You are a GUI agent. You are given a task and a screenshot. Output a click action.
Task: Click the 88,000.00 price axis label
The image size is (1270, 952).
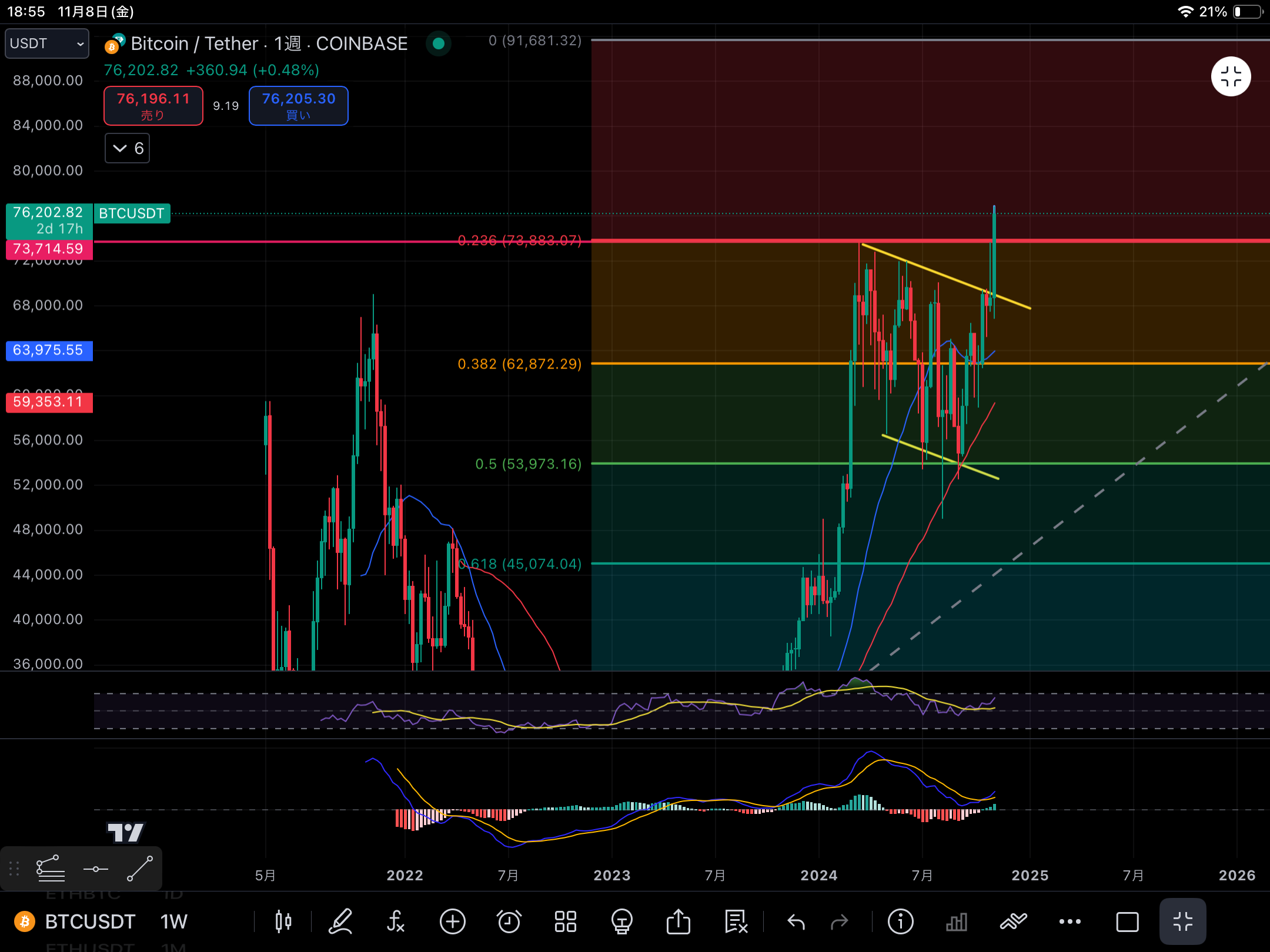click(48, 81)
